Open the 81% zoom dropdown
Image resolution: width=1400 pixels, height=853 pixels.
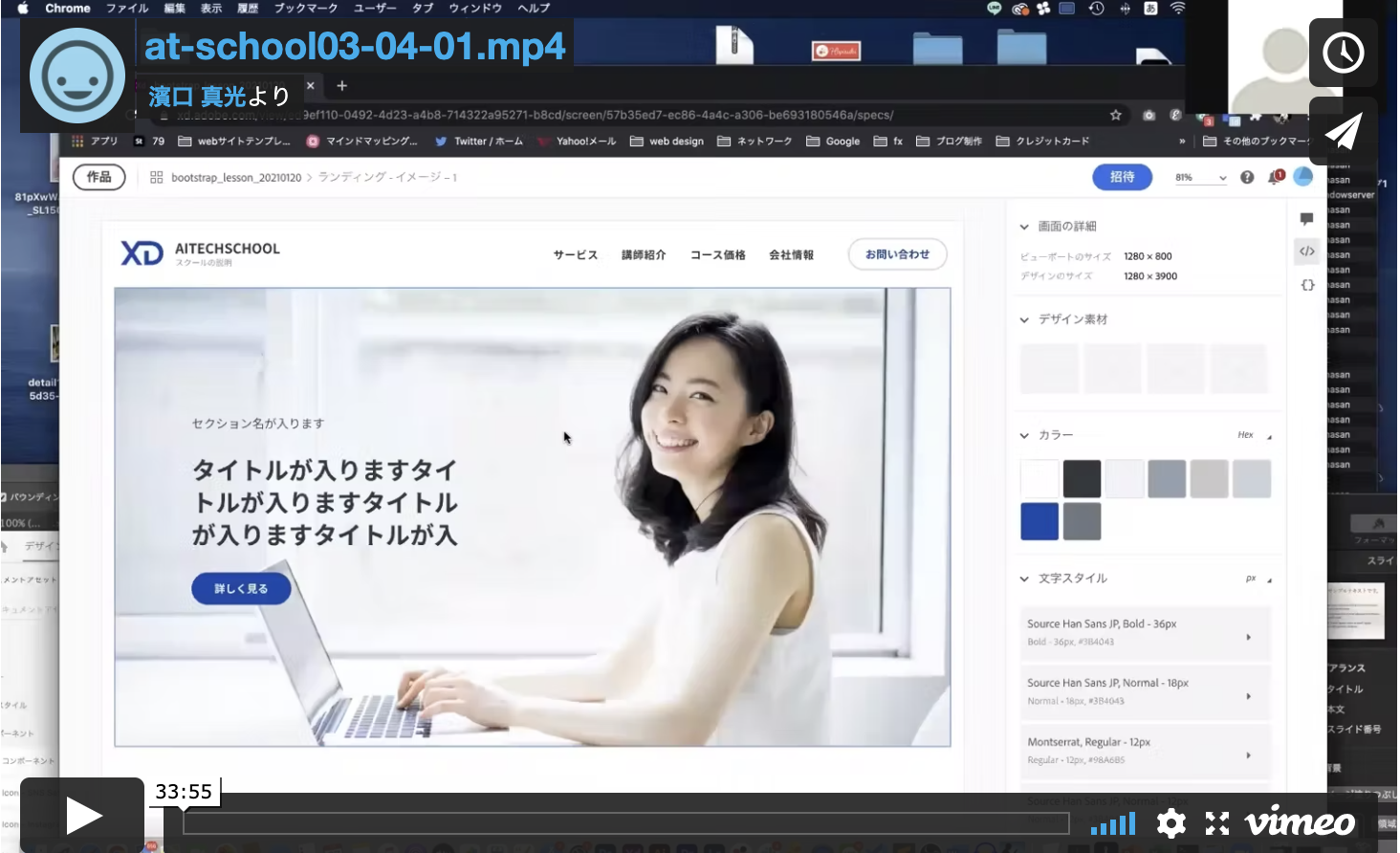pos(1200,178)
